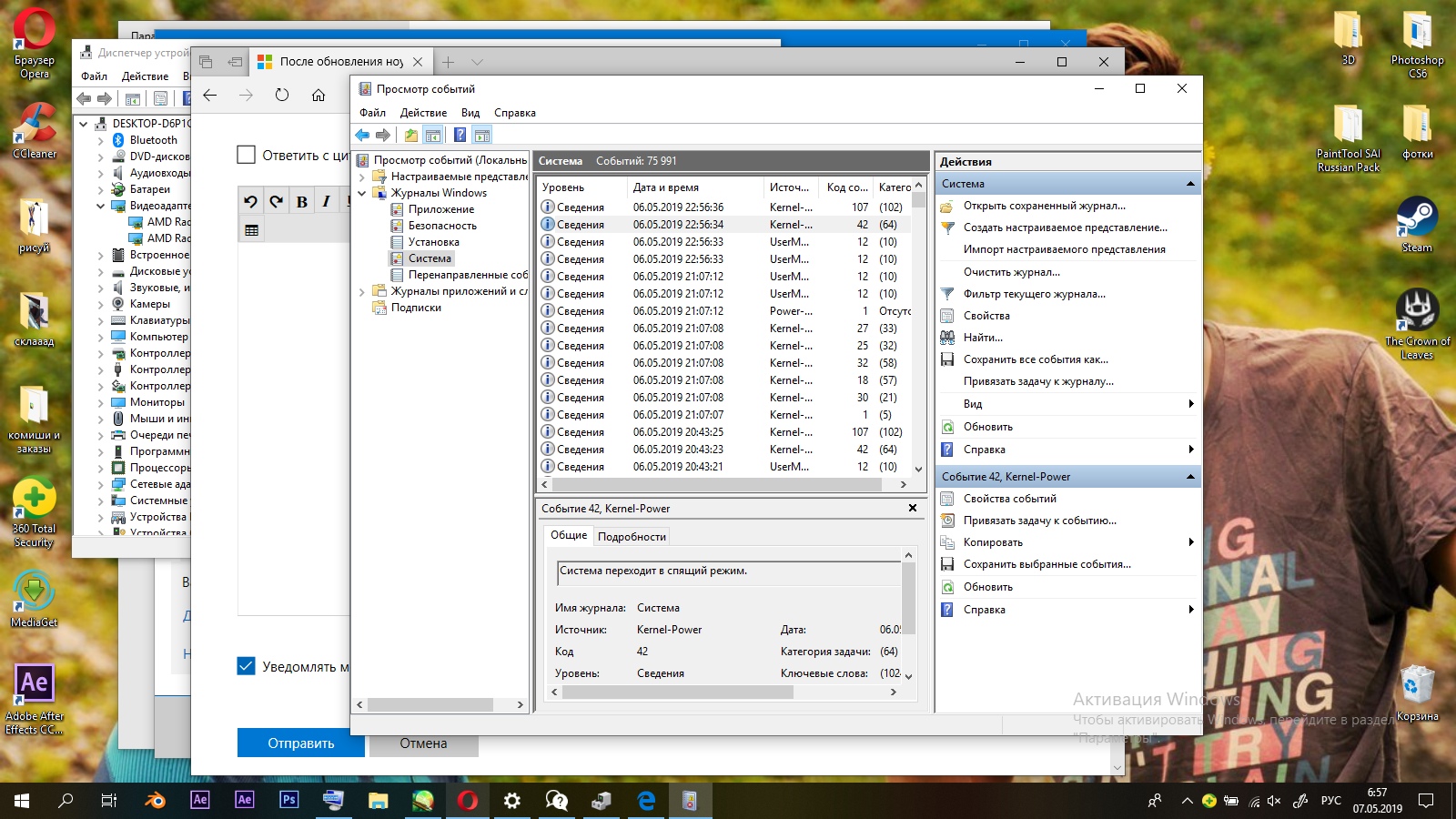
Task: Toggle action pane icon in Event Viewer toolbar
Action: click(x=482, y=136)
